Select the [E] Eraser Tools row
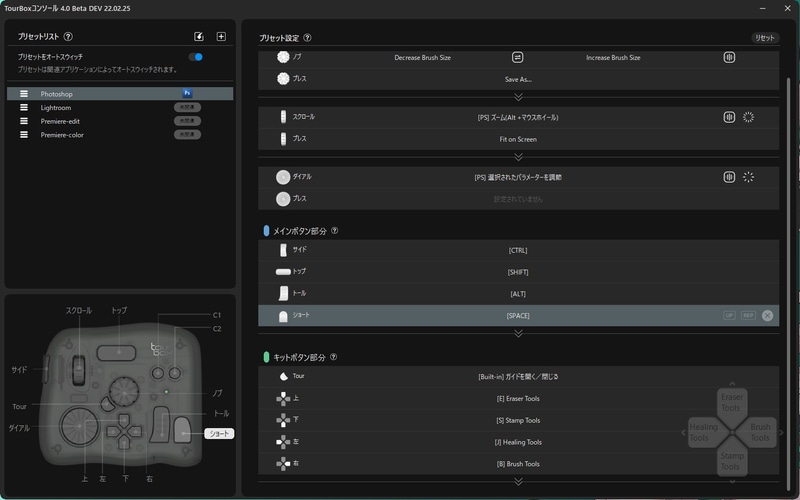Viewport: 800px width, 500px height. coord(518,398)
